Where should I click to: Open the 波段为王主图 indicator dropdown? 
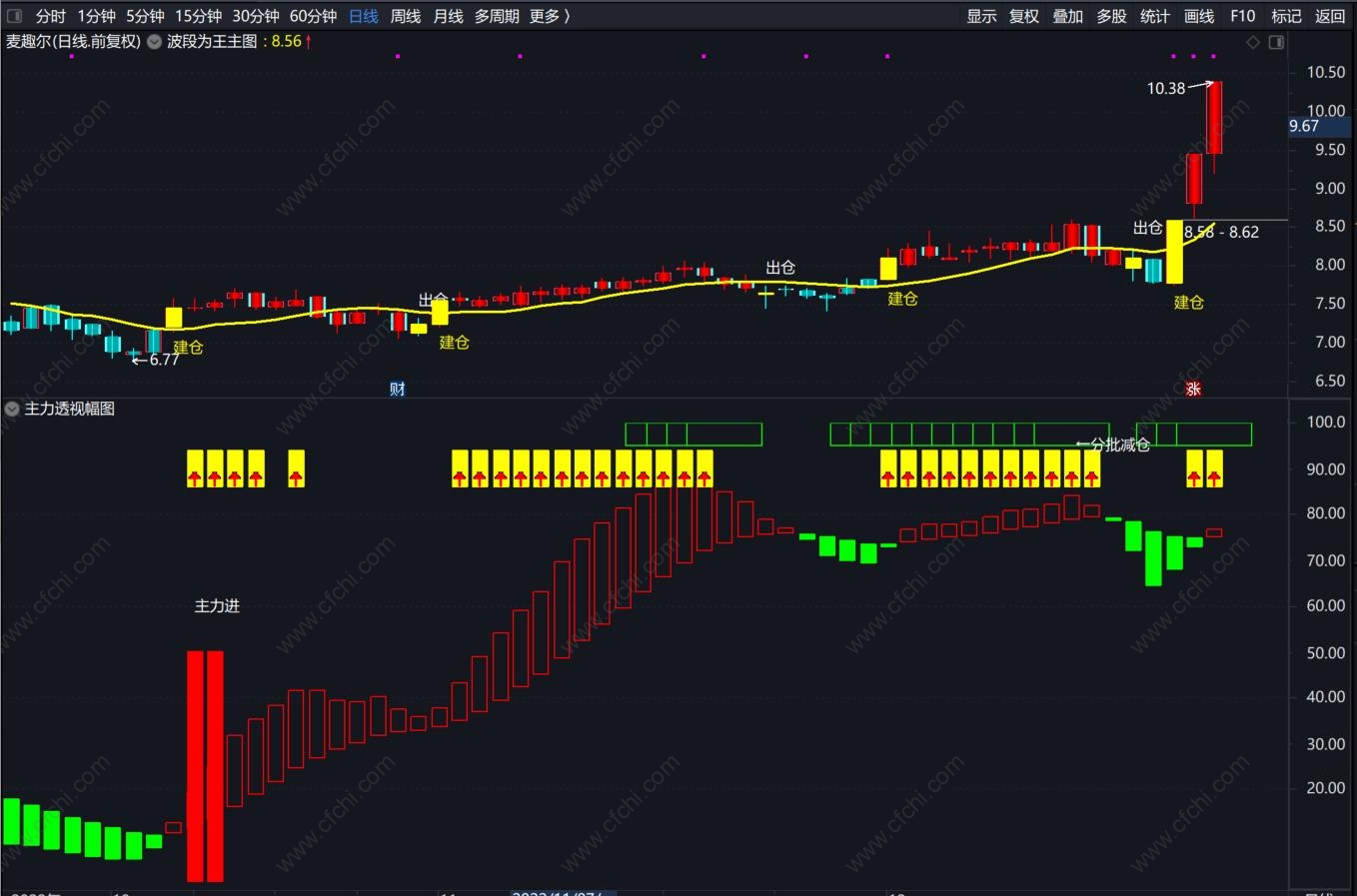click(155, 42)
